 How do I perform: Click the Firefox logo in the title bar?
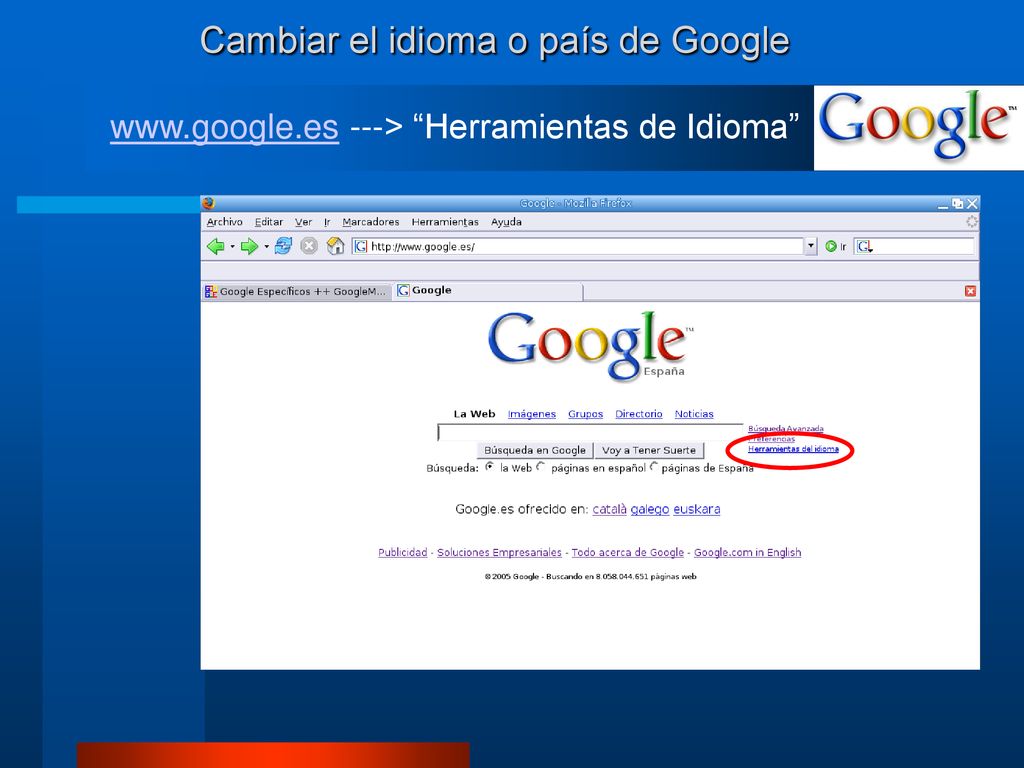coord(208,203)
